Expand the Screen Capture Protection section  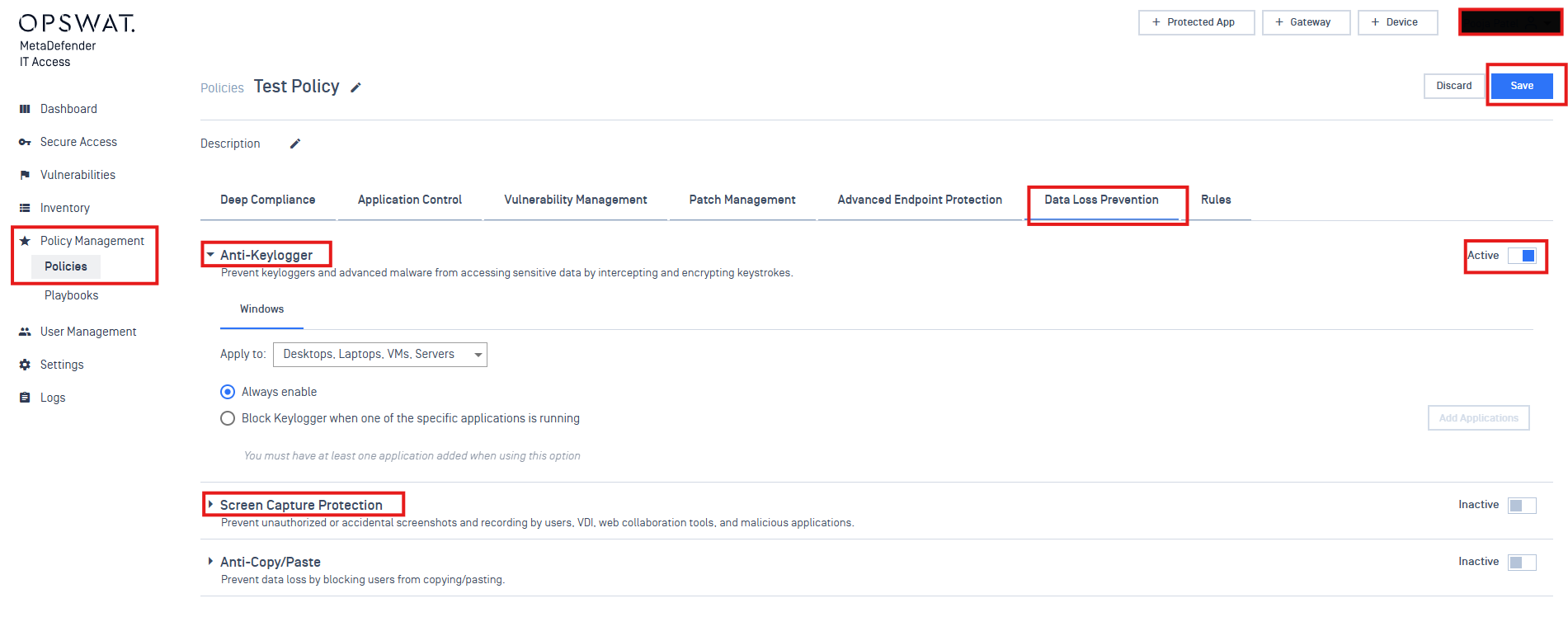point(210,505)
